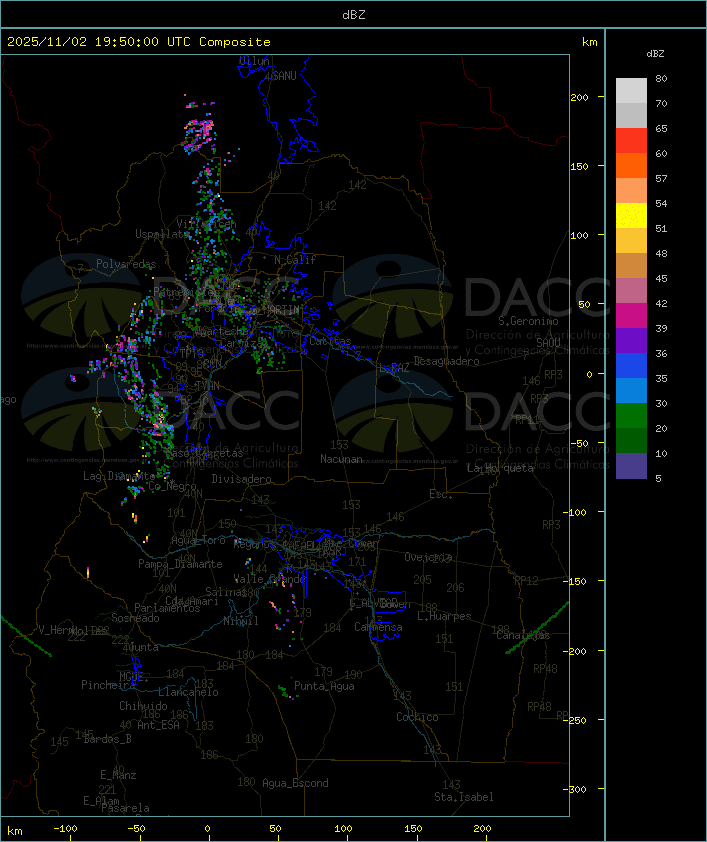Click the 'Lag.Diamante' map label
The width and height of the screenshot is (707, 842).
point(119,476)
